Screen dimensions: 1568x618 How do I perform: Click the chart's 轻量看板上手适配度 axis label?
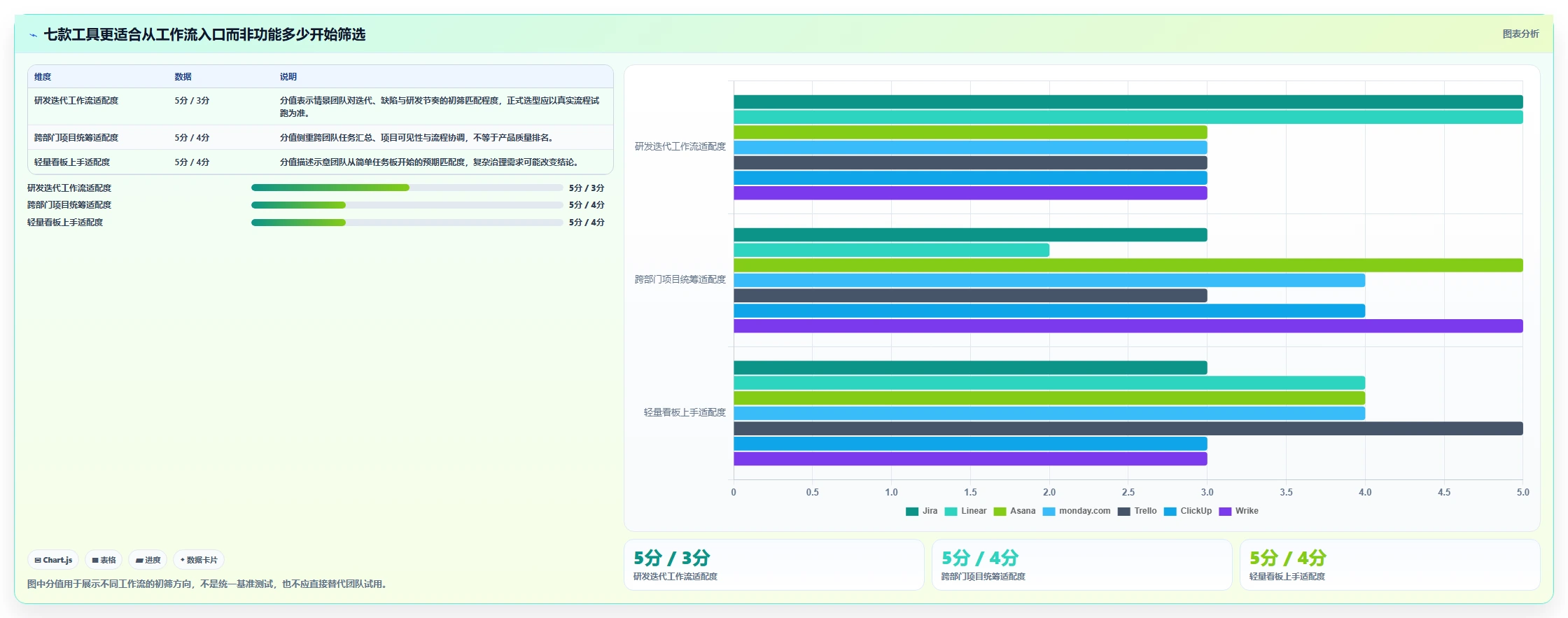click(685, 412)
